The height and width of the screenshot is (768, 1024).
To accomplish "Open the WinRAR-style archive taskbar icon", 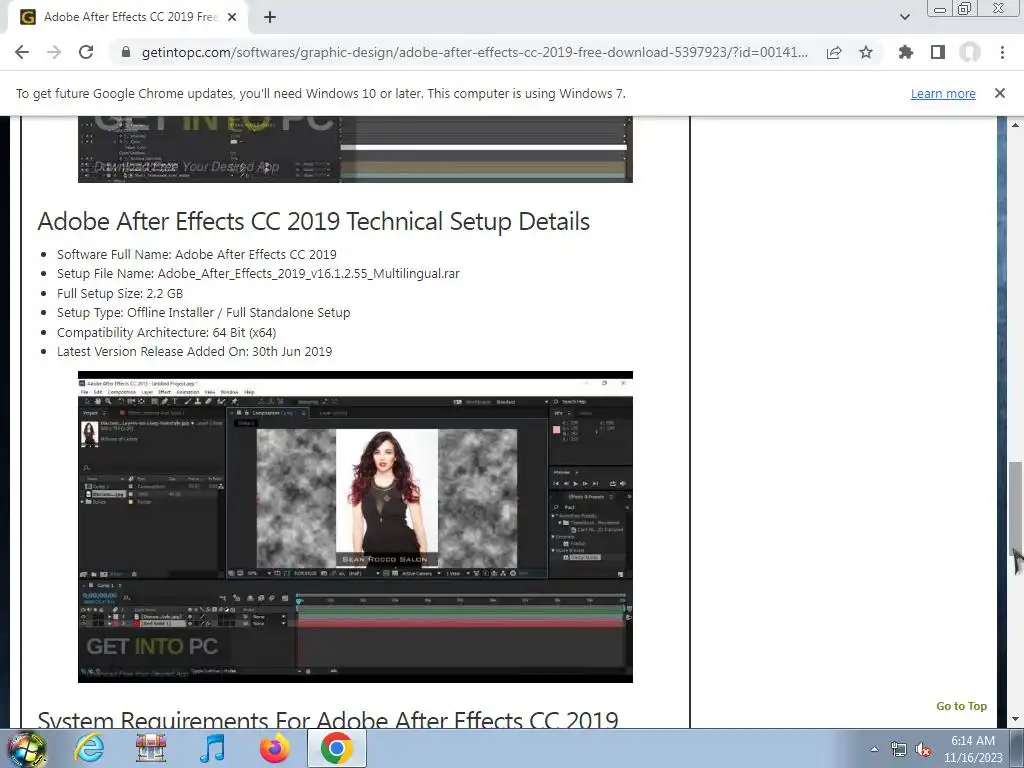I will click(151, 748).
